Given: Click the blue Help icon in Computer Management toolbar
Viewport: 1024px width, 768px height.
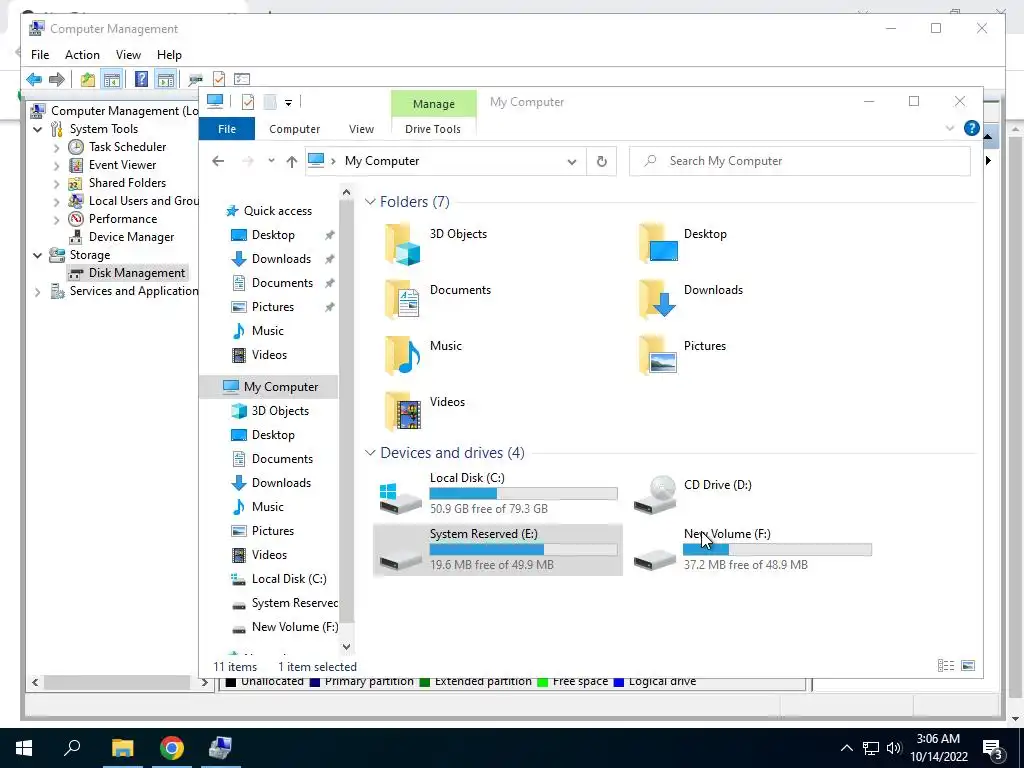Looking at the screenshot, I should pos(141,80).
